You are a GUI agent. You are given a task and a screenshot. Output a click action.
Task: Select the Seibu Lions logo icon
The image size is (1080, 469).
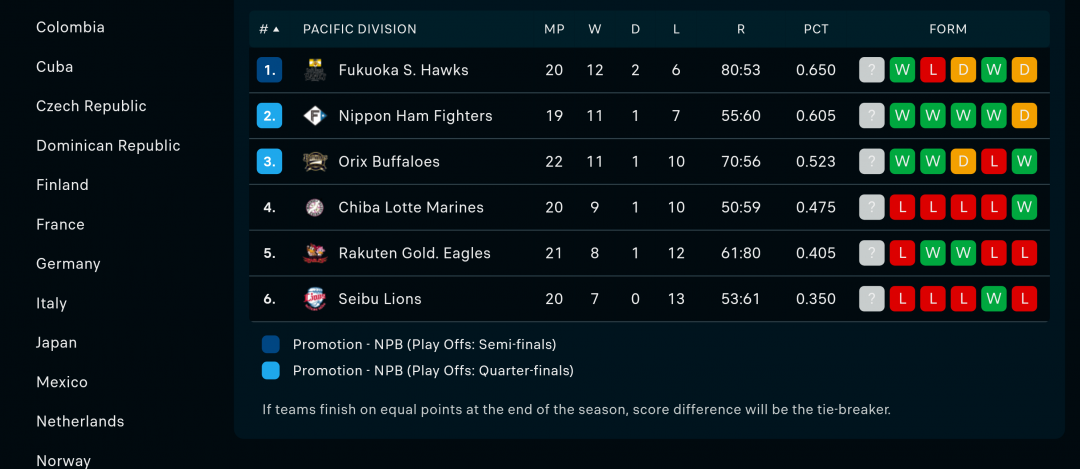pos(315,299)
